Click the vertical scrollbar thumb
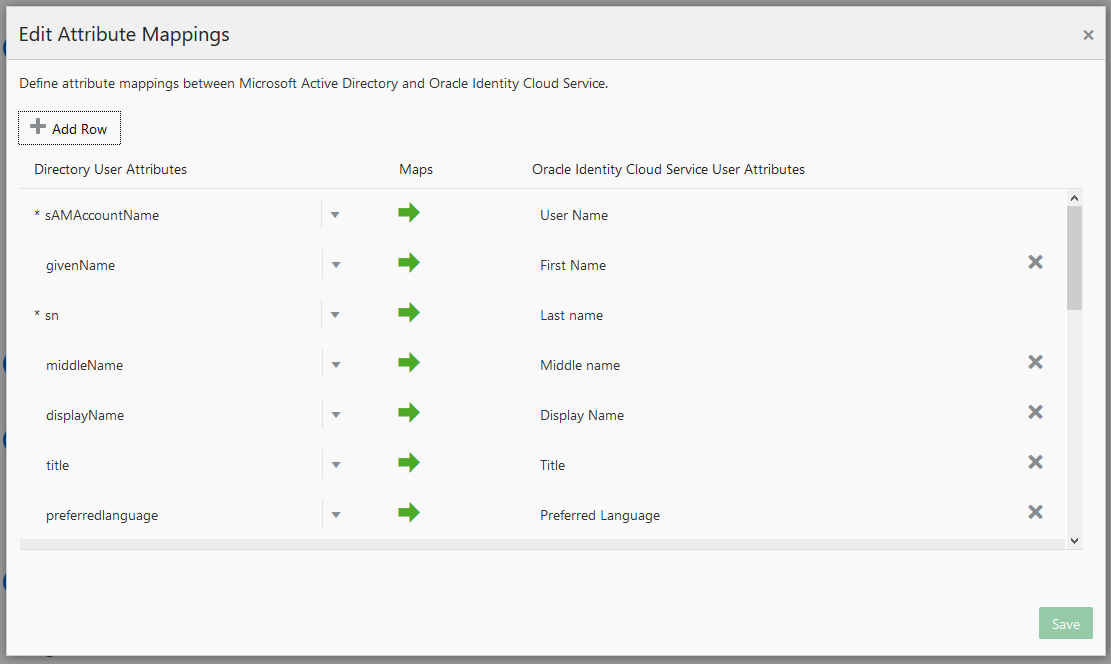The width and height of the screenshot is (1111, 664). pyautogui.click(x=1074, y=257)
